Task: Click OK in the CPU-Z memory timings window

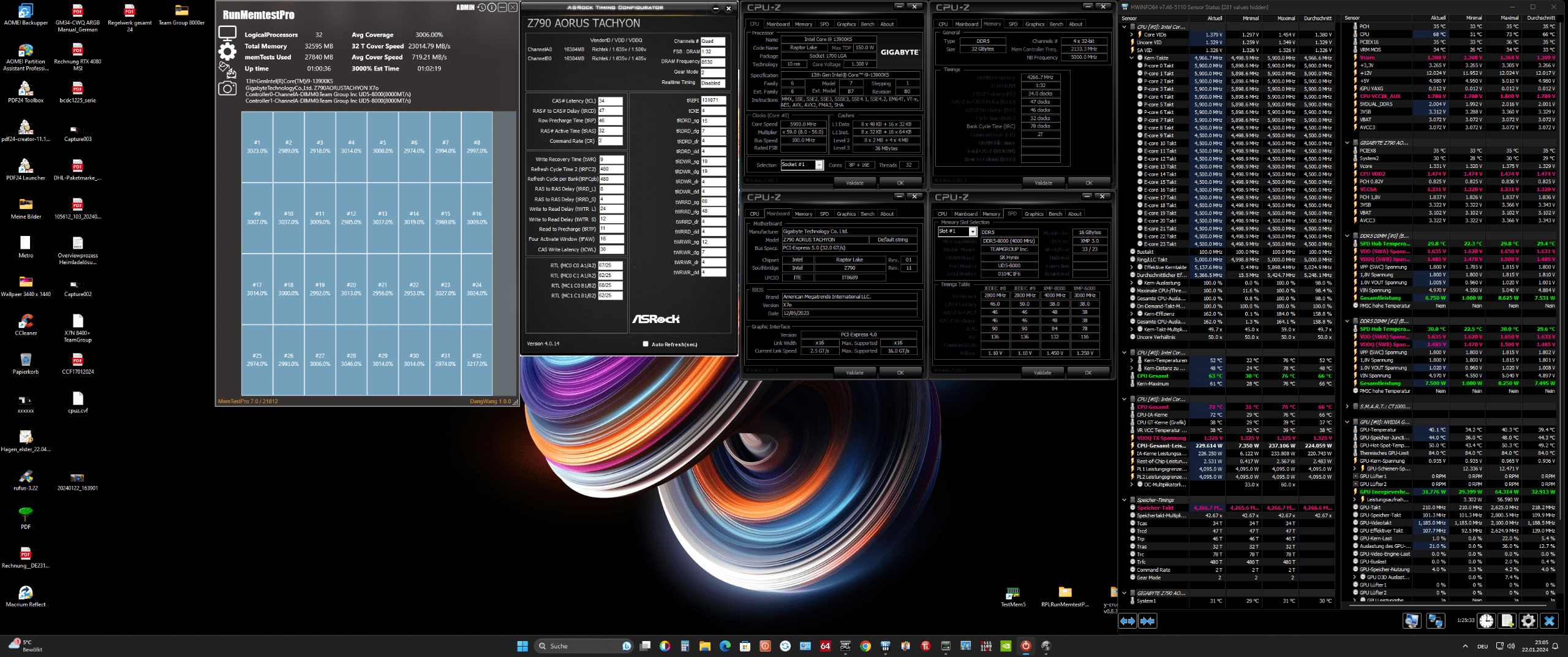Action: (x=1089, y=183)
